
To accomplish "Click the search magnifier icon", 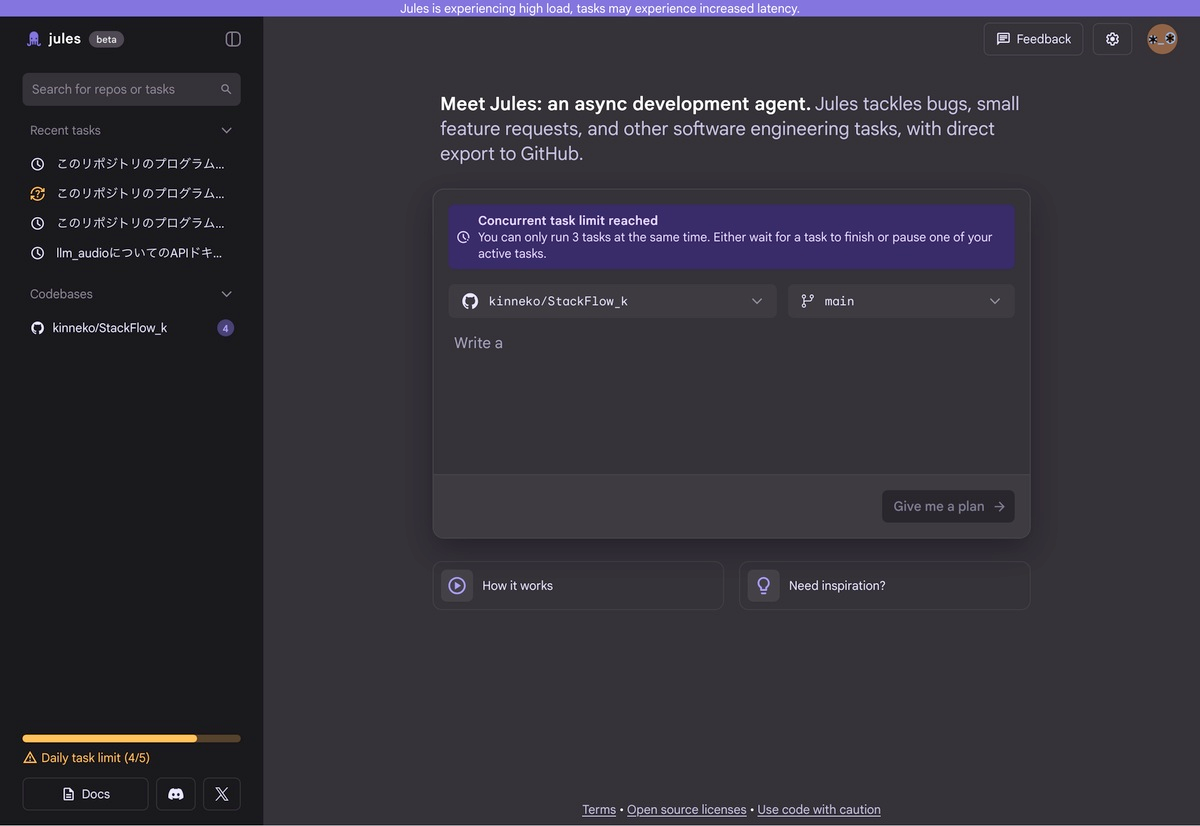I will click(x=226, y=89).
